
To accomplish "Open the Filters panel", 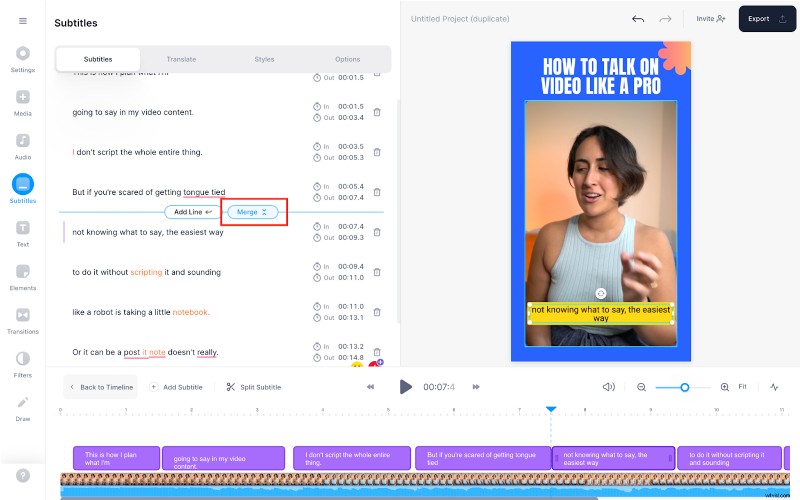I will tap(23, 364).
